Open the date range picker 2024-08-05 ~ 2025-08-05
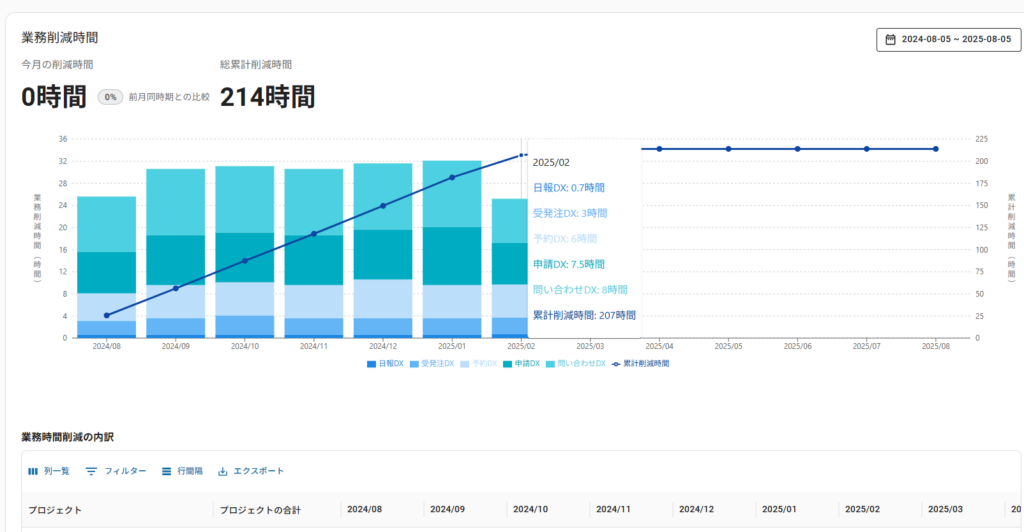Viewport: 1024px width, 532px height. coord(948,39)
